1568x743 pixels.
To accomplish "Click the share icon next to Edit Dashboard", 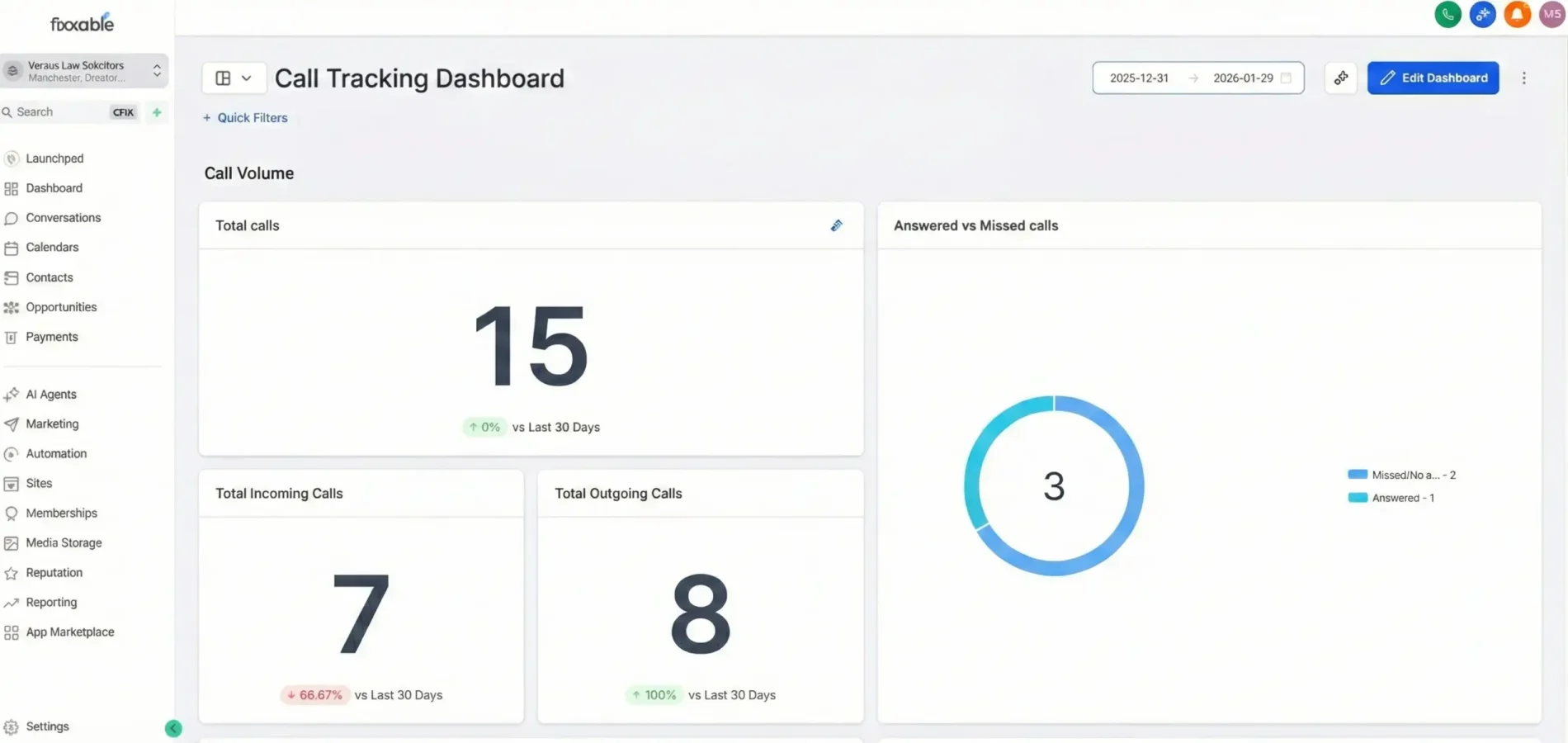I will tap(1340, 78).
